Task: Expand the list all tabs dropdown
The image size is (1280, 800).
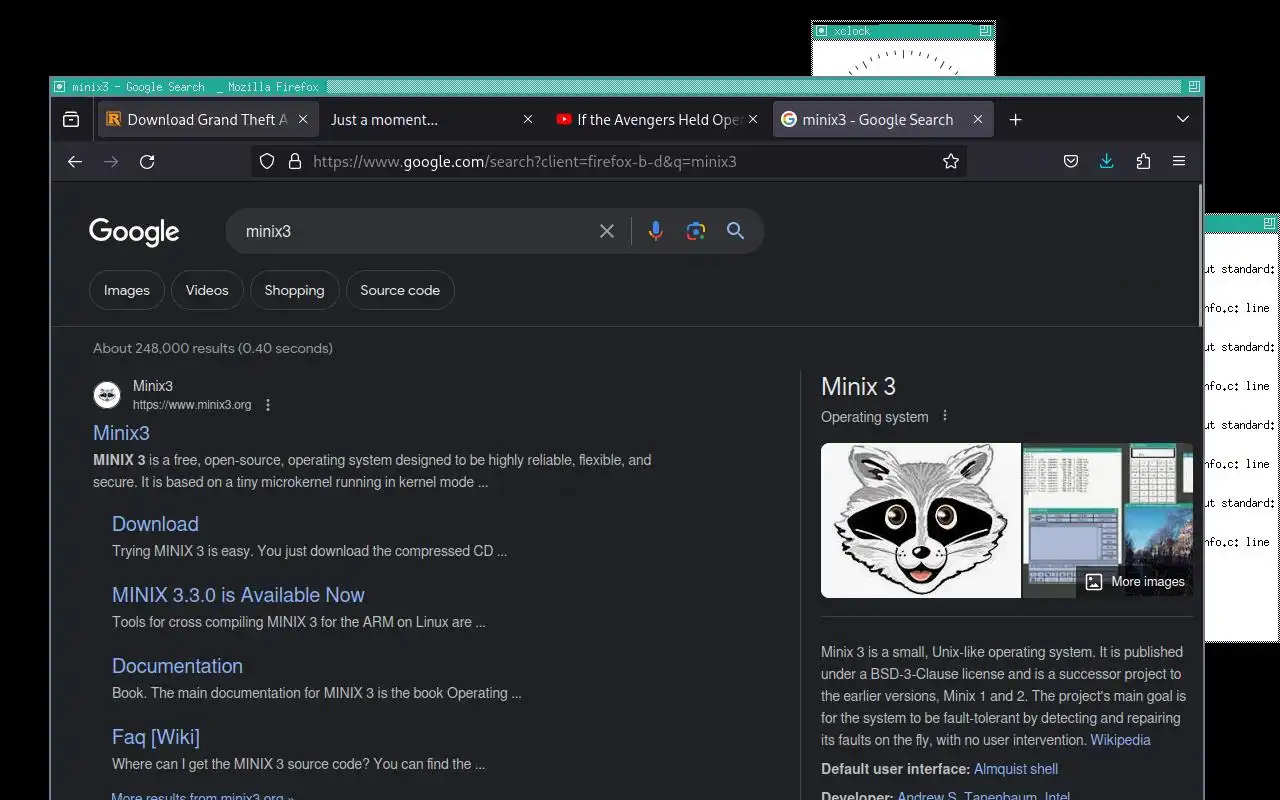Action: coord(1183,119)
